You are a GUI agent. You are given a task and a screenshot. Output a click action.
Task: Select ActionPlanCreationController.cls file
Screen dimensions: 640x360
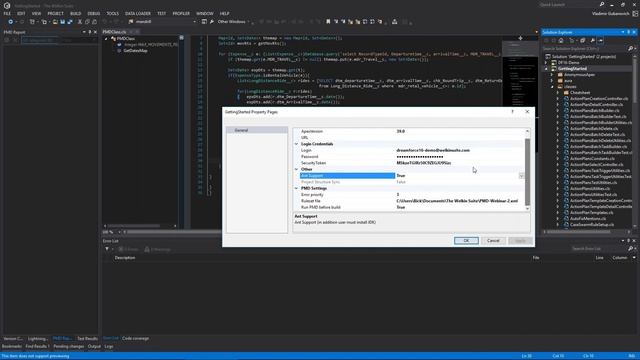pos(599,98)
